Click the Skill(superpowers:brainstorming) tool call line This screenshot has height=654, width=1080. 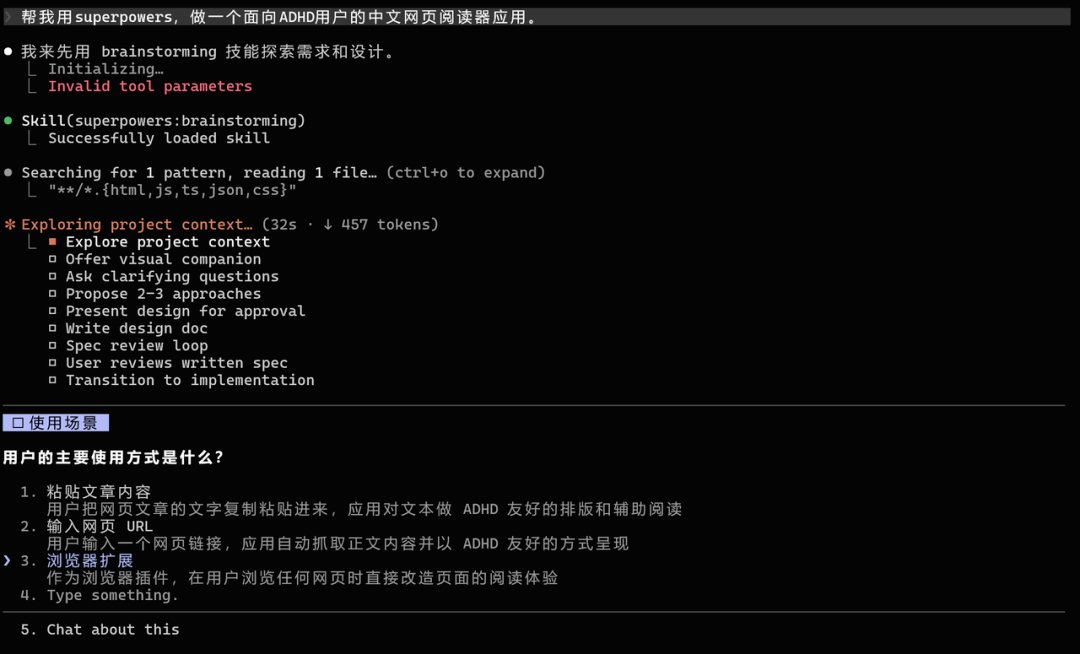click(163, 120)
